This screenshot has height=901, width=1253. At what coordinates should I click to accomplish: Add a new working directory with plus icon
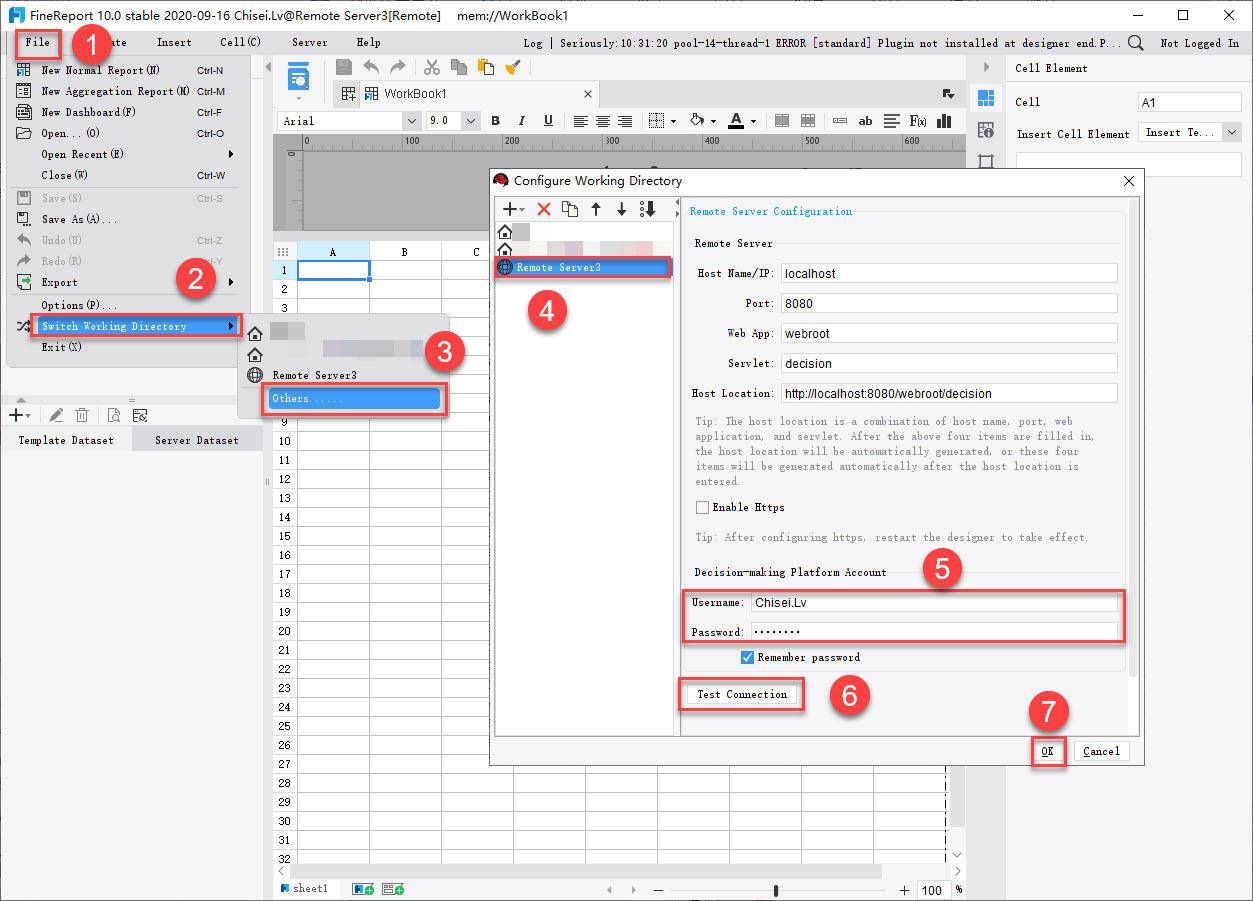508,209
